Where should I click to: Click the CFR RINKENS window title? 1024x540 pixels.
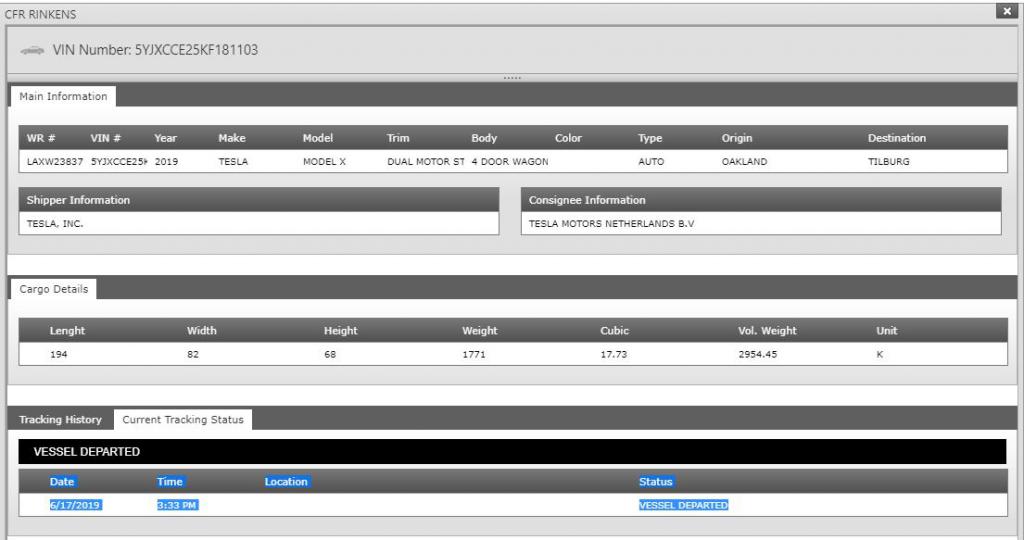pyautogui.click(x=40, y=14)
